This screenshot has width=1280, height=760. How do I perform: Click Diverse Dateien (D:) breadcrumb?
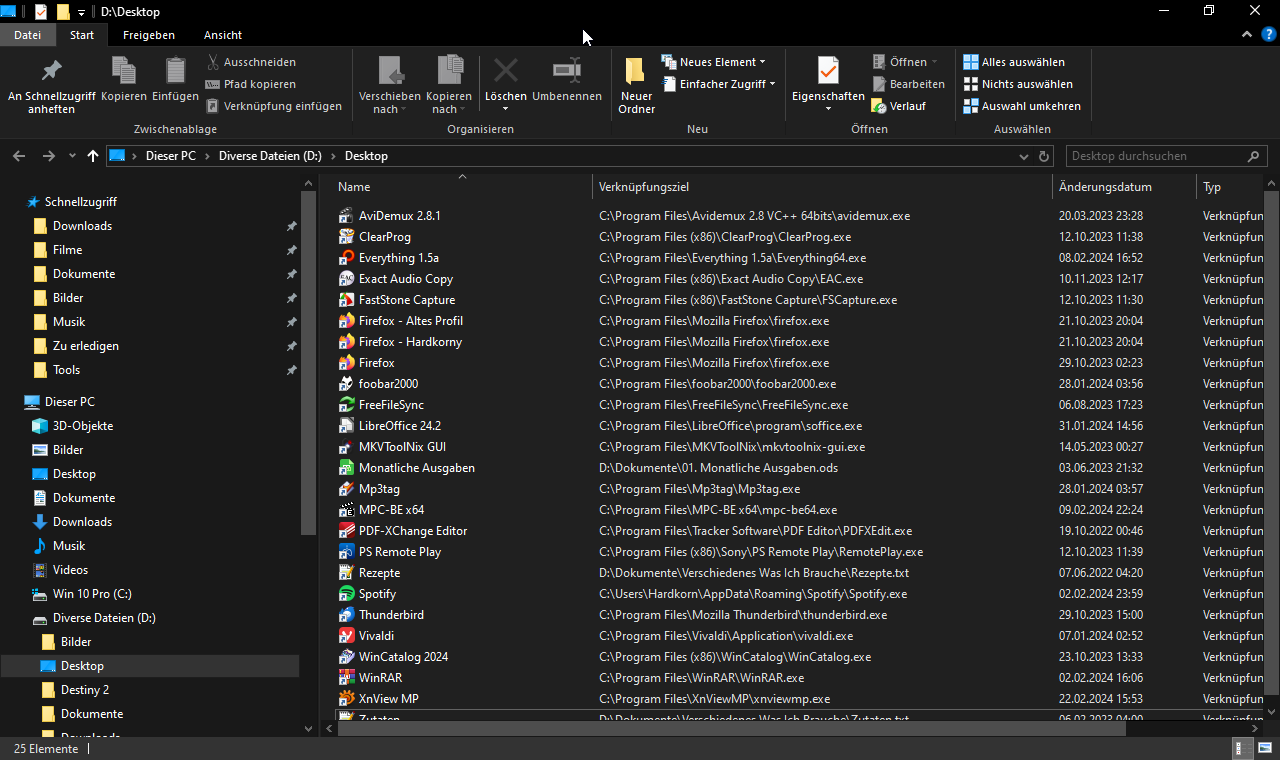[x=270, y=156]
